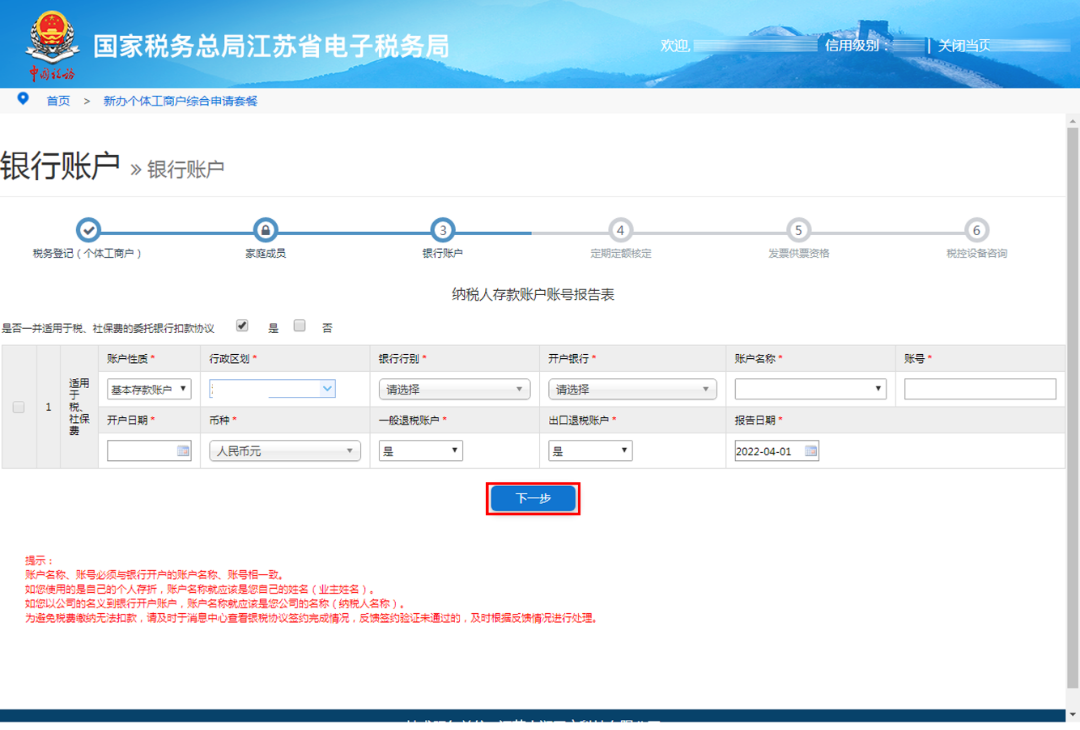The height and width of the screenshot is (730, 1080).
Task: Click the 定期定额核定 step label
Action: pos(621,253)
